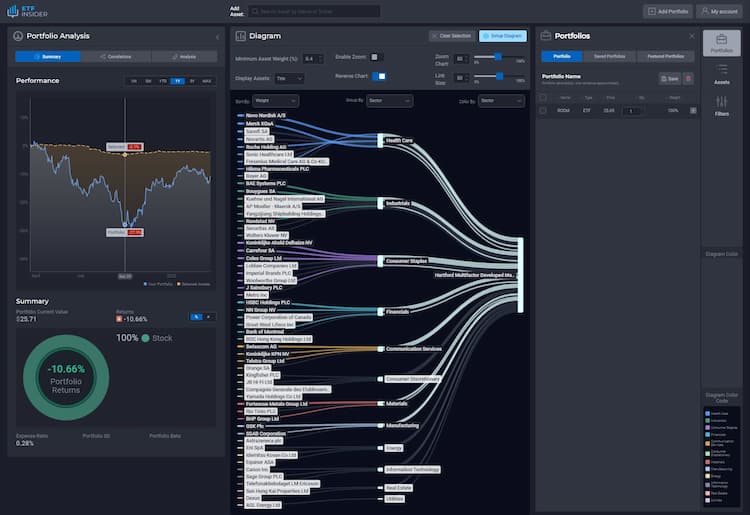750x515 pixels.
Task: Switch to the Portfolio tab
Action: [x=562, y=56]
